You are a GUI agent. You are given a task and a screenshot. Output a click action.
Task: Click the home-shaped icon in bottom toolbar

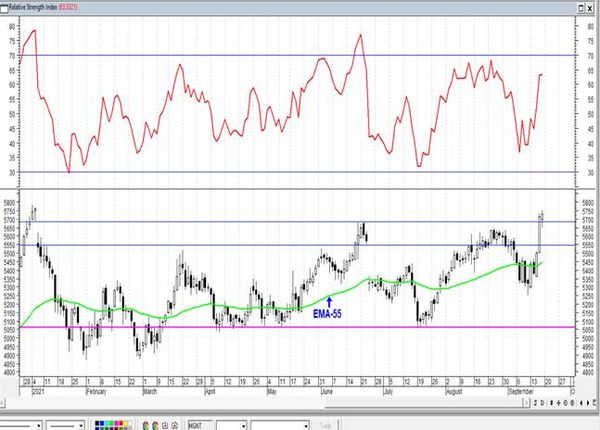174,425
